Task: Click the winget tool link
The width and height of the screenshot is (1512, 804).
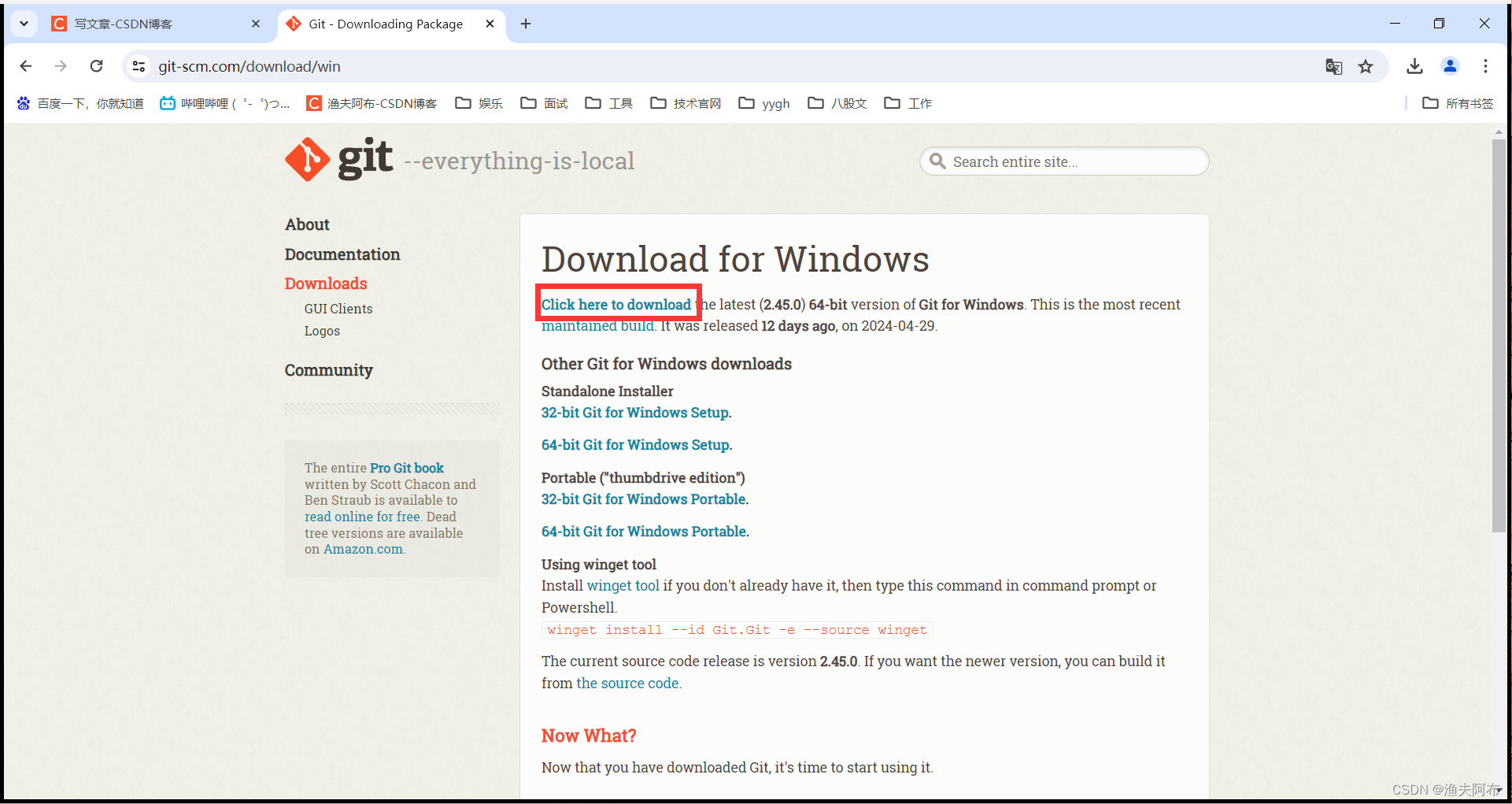Action: click(x=623, y=586)
